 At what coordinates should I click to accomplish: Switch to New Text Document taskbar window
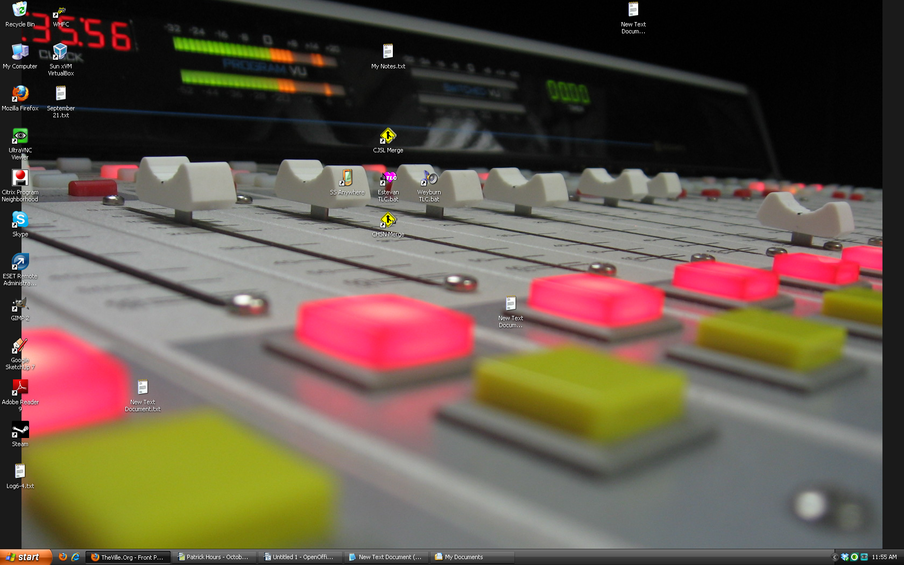pos(386,557)
